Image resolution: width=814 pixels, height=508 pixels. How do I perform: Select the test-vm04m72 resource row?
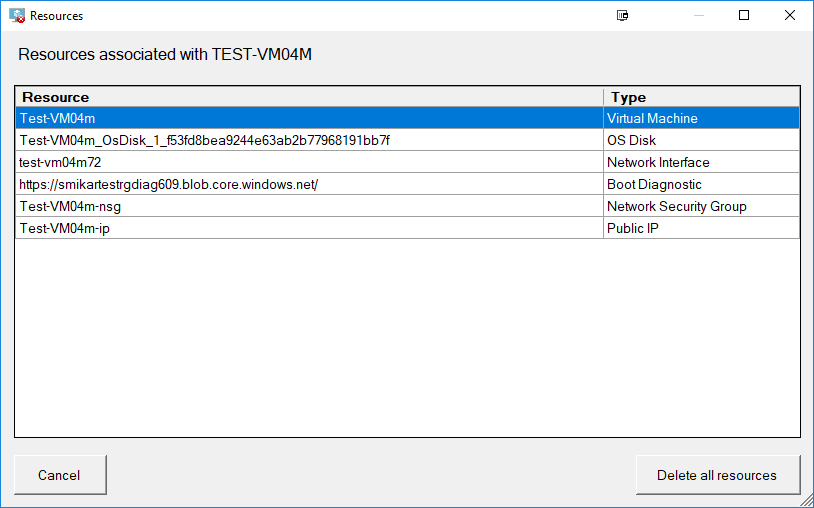(408, 162)
